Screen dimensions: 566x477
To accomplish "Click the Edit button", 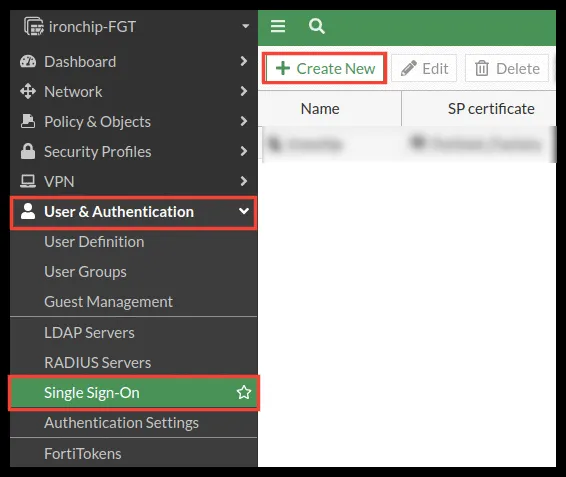I will click(424, 68).
